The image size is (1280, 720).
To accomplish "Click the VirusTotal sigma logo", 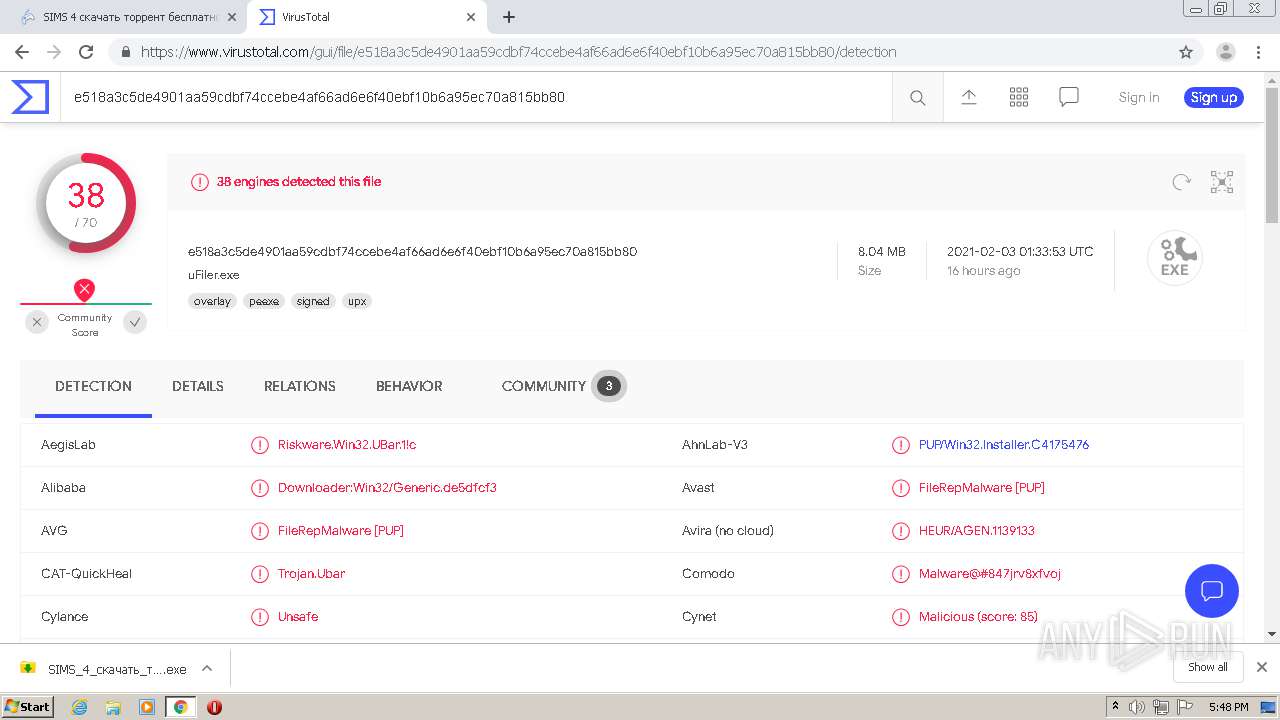I will (x=30, y=97).
